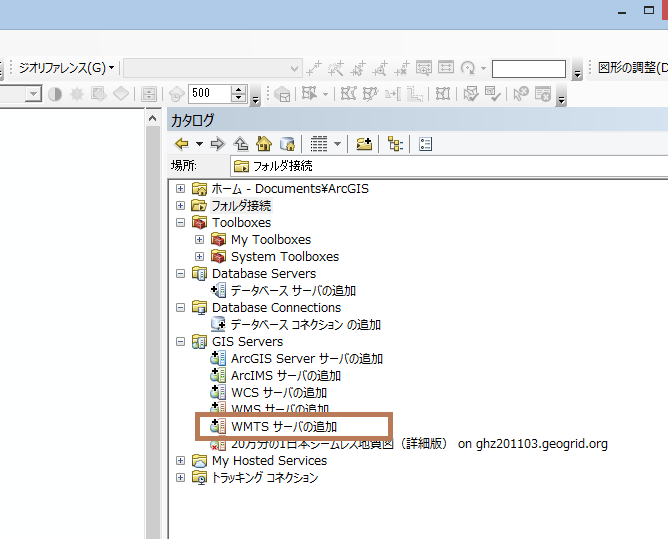This screenshot has height=539, width=668.
Task: Open the topology Error Inspector icon
Action: point(543,94)
